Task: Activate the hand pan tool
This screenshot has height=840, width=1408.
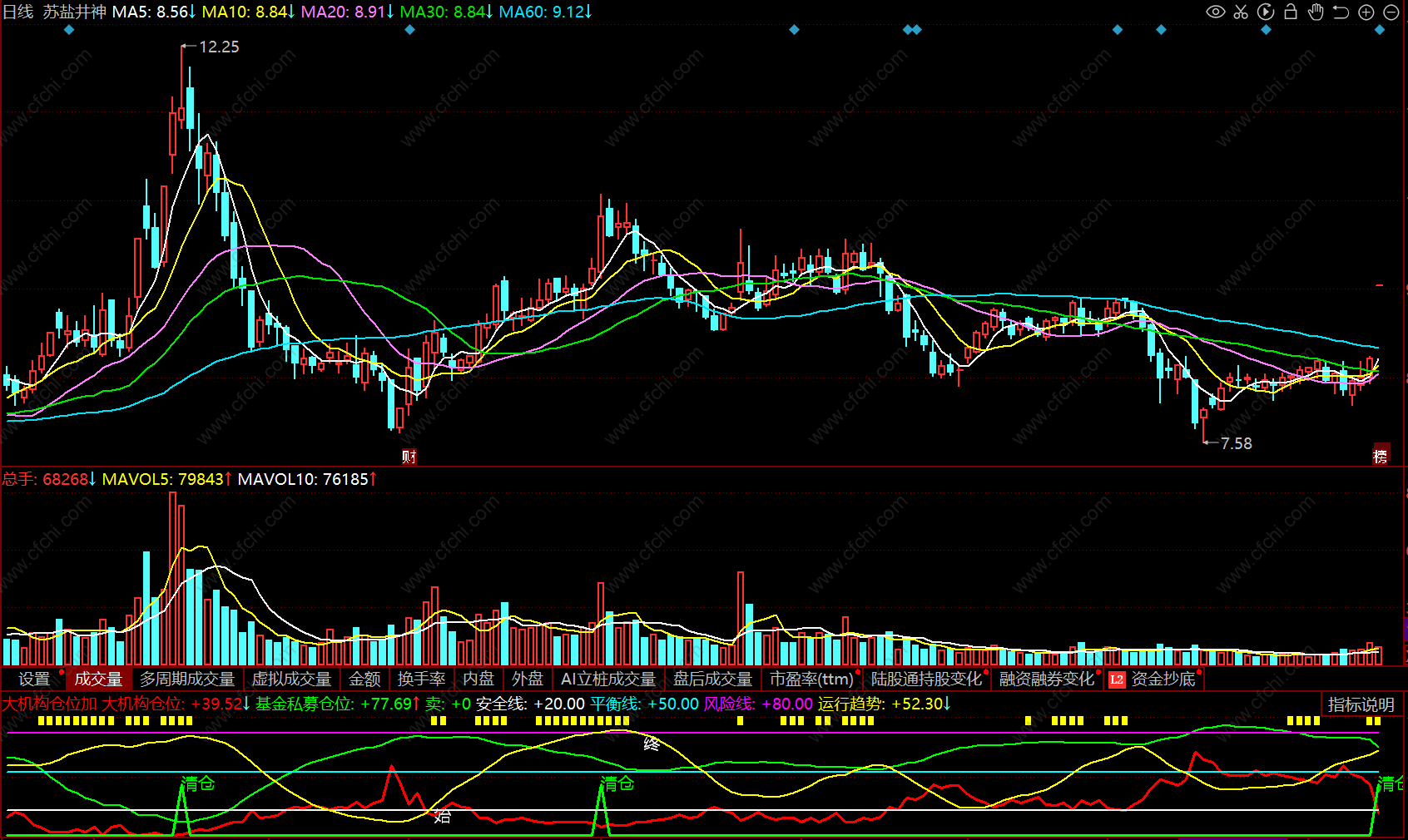Action: coord(1316,12)
